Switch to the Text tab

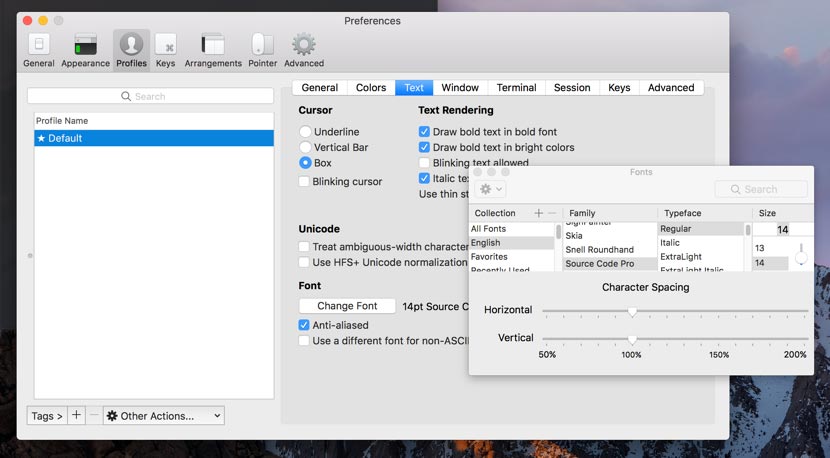click(414, 87)
